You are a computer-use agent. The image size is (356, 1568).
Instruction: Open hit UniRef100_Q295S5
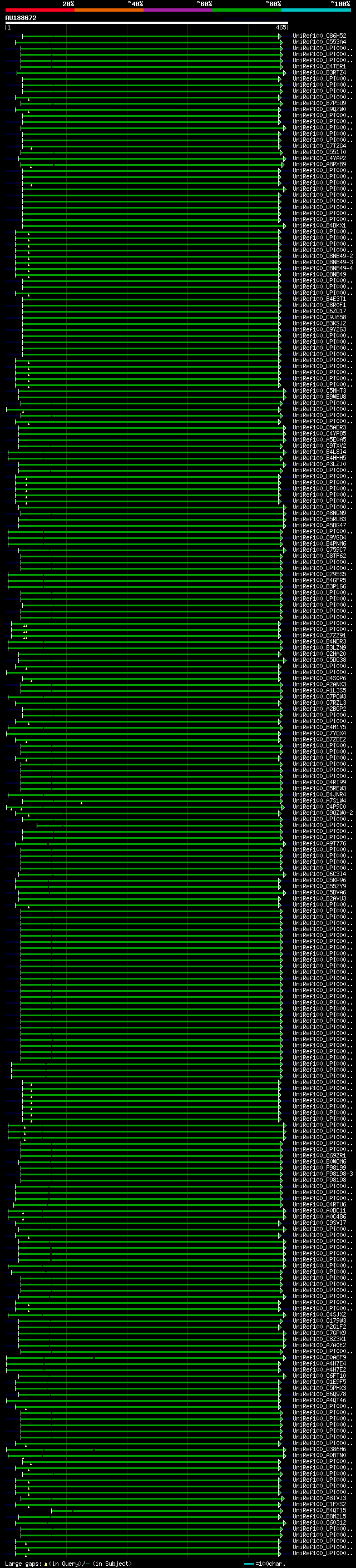pyautogui.click(x=319, y=575)
